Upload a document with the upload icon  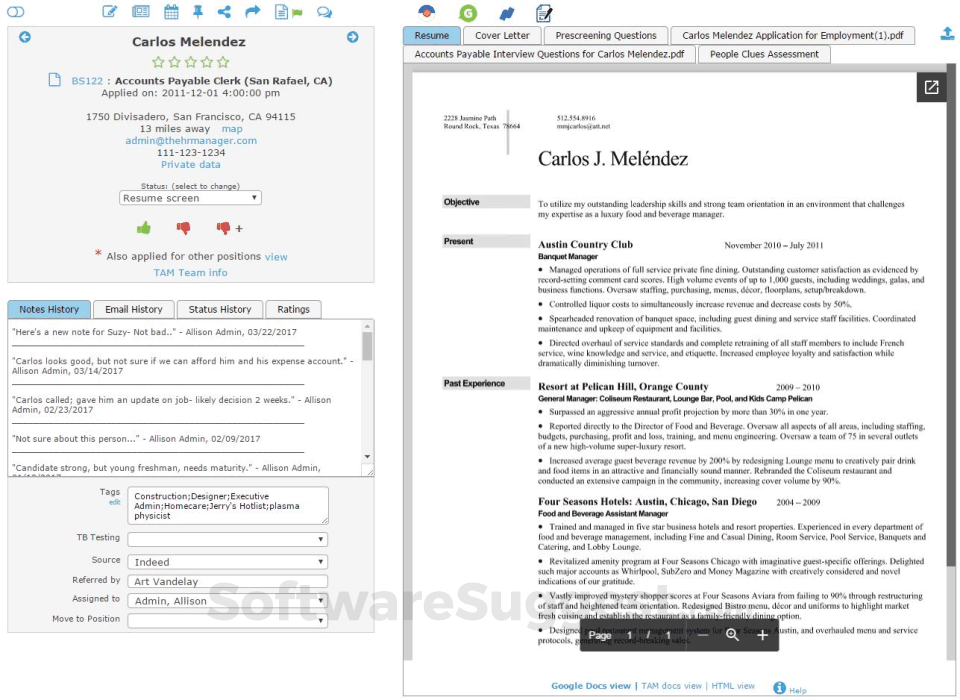pyautogui.click(x=946, y=33)
